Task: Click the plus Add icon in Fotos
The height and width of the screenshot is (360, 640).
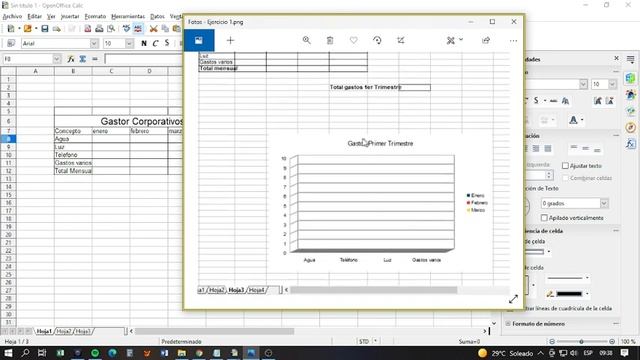Action: 231,40
